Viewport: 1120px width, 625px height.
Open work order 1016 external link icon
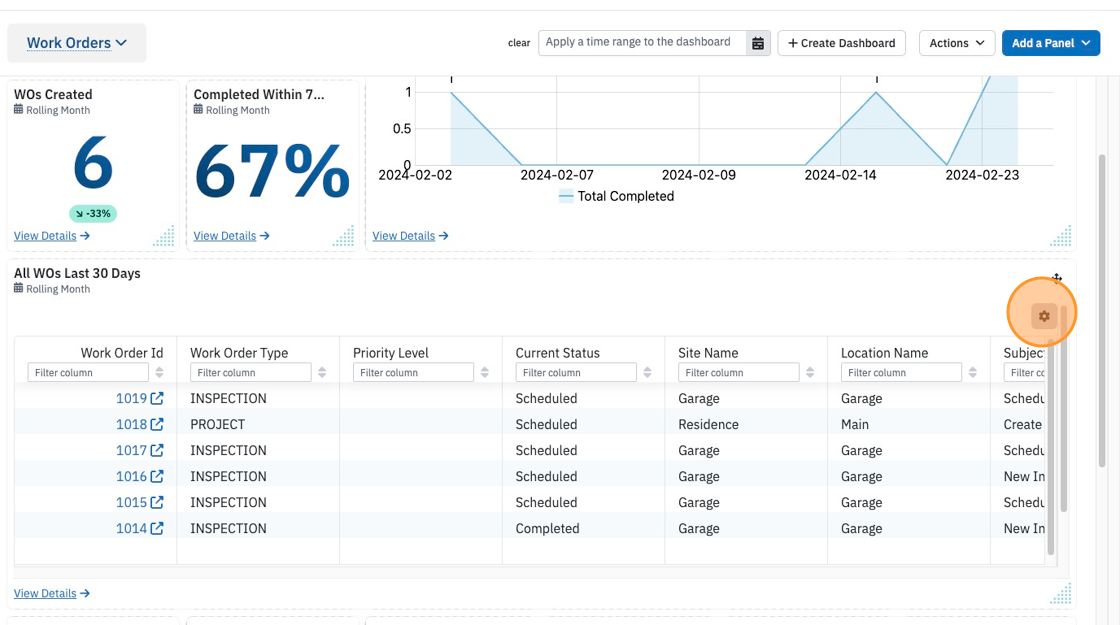point(156,476)
